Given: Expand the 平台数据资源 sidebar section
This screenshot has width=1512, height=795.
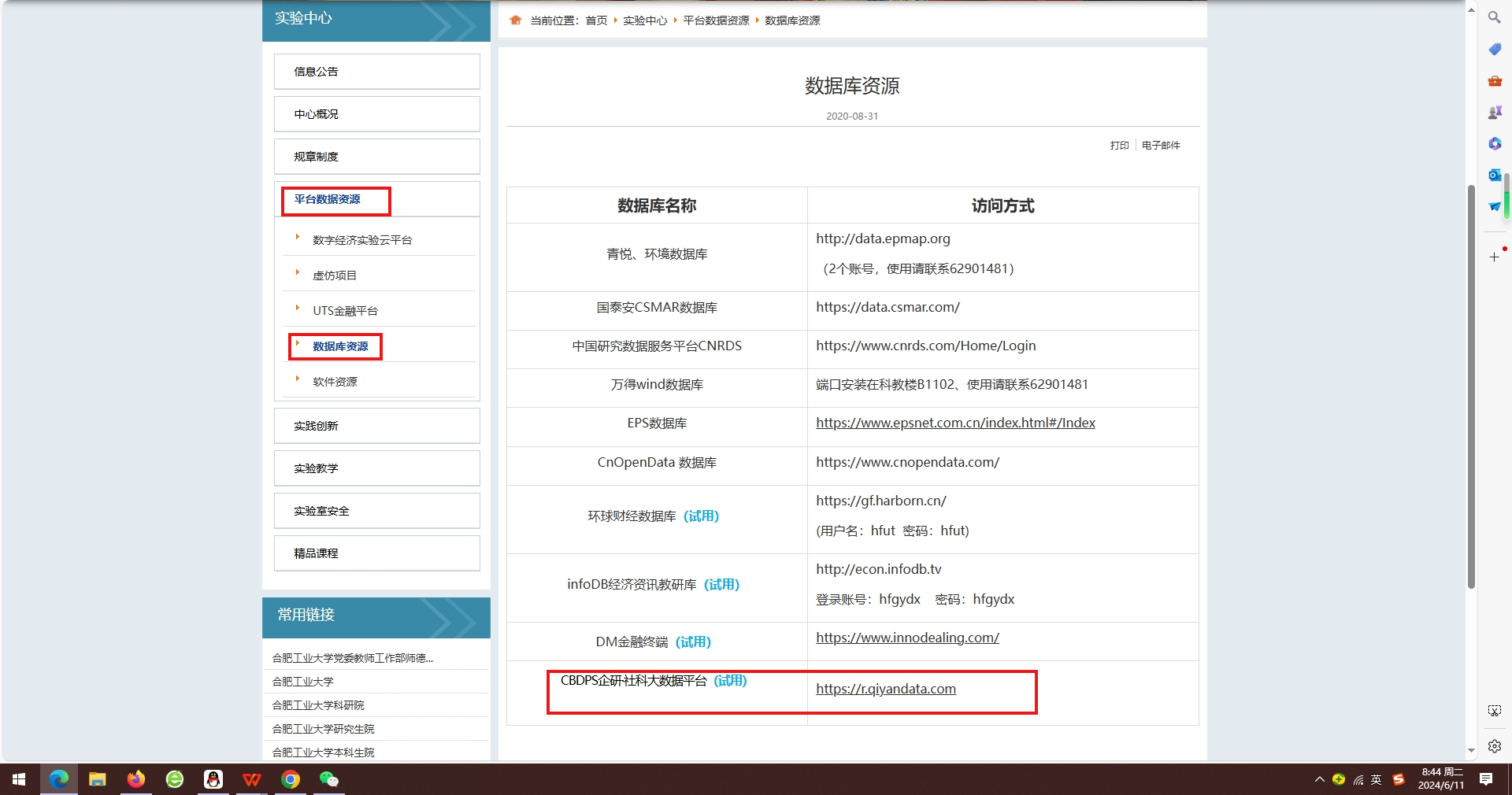Looking at the screenshot, I should (x=328, y=200).
